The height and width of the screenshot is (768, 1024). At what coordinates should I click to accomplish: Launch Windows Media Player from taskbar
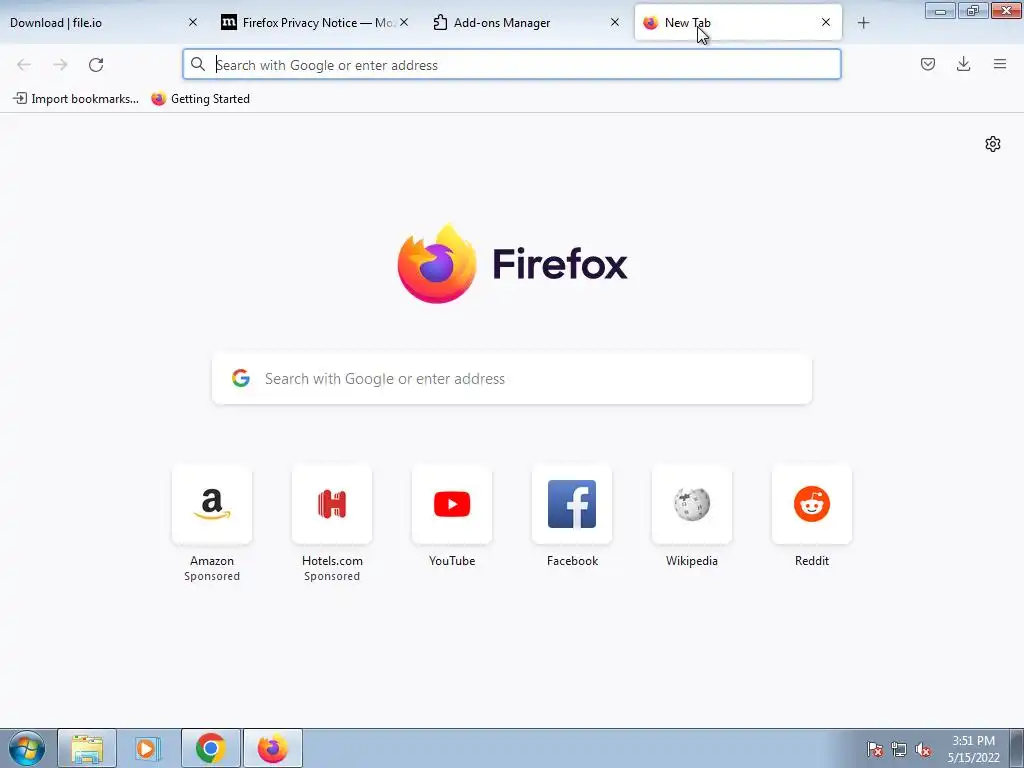point(148,748)
